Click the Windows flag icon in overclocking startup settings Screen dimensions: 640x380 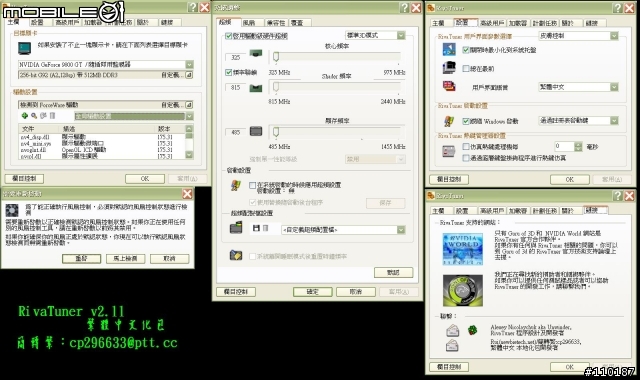tap(236, 186)
